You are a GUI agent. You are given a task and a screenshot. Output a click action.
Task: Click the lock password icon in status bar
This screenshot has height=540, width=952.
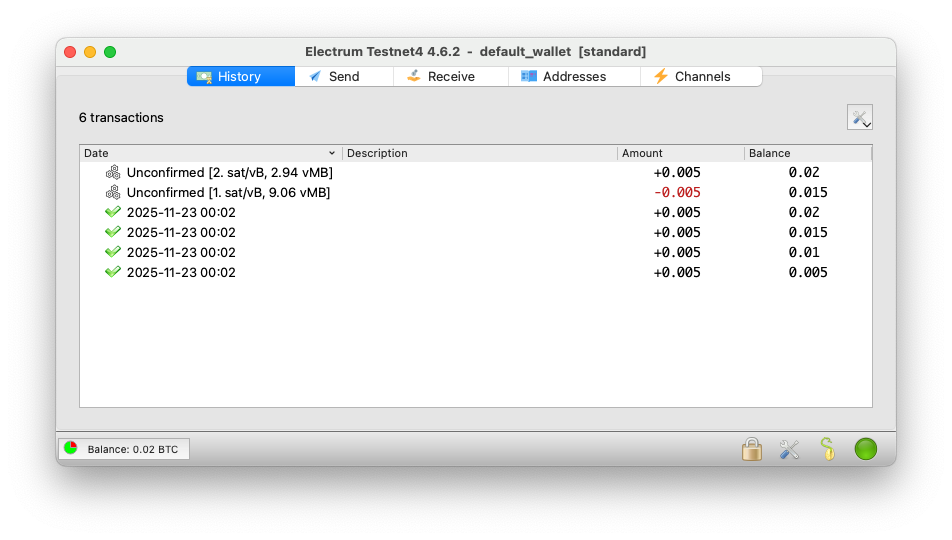[752, 449]
